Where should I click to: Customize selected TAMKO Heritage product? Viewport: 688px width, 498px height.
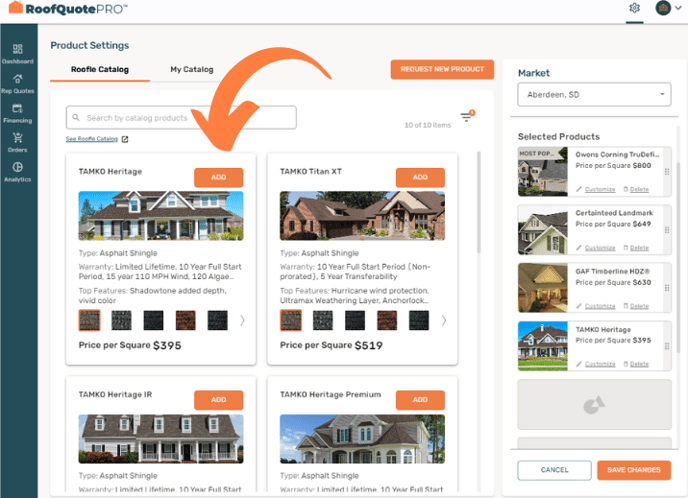tap(596, 364)
